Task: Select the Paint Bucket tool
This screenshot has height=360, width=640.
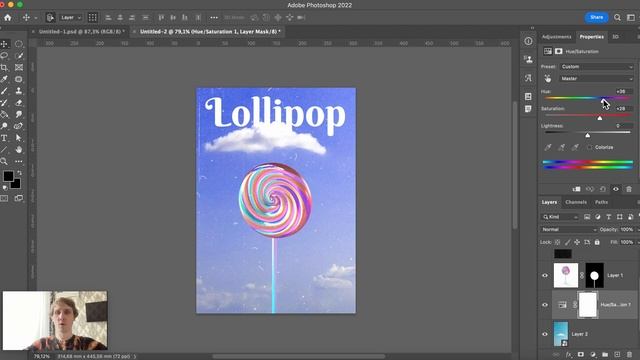Action: click(x=4, y=114)
